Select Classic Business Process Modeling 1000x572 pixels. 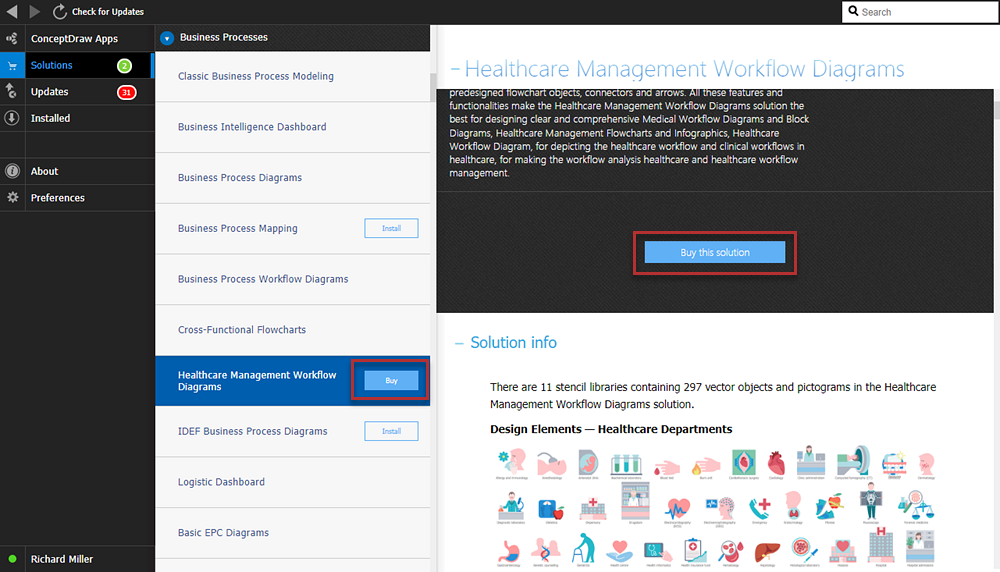[293, 76]
